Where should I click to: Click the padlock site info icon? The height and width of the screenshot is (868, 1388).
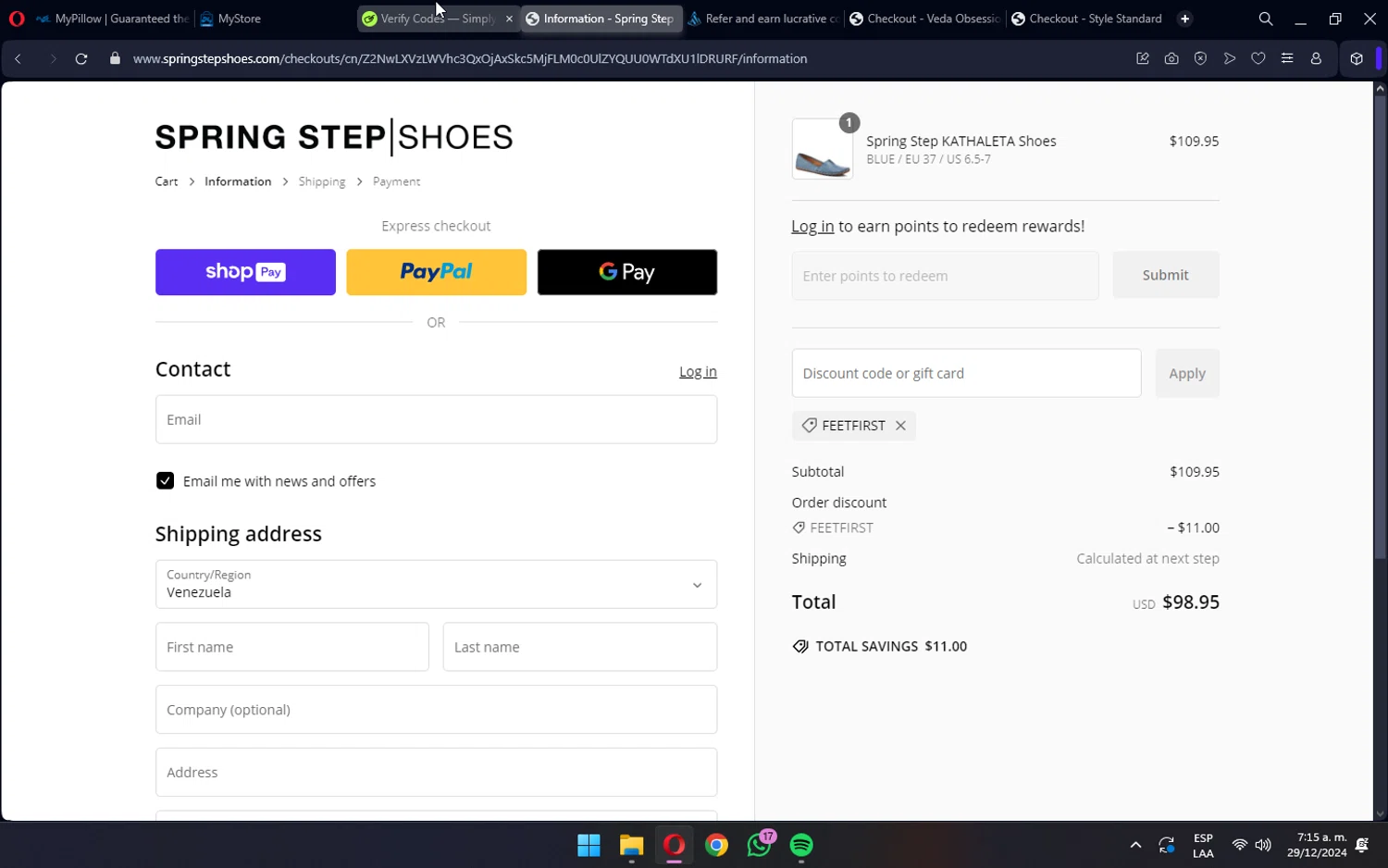(x=115, y=58)
